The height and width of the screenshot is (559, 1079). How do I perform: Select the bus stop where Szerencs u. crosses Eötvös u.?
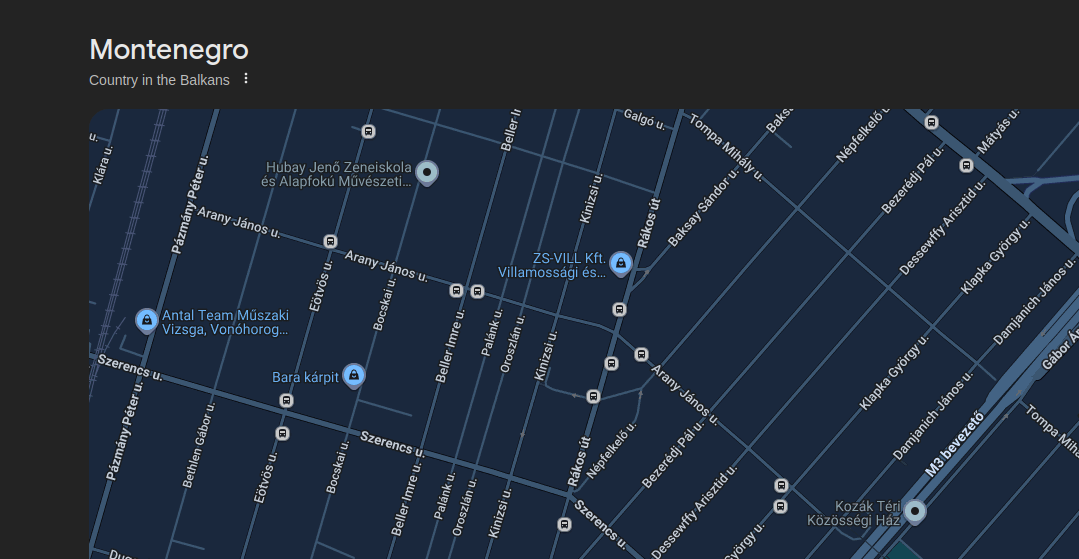coord(286,400)
